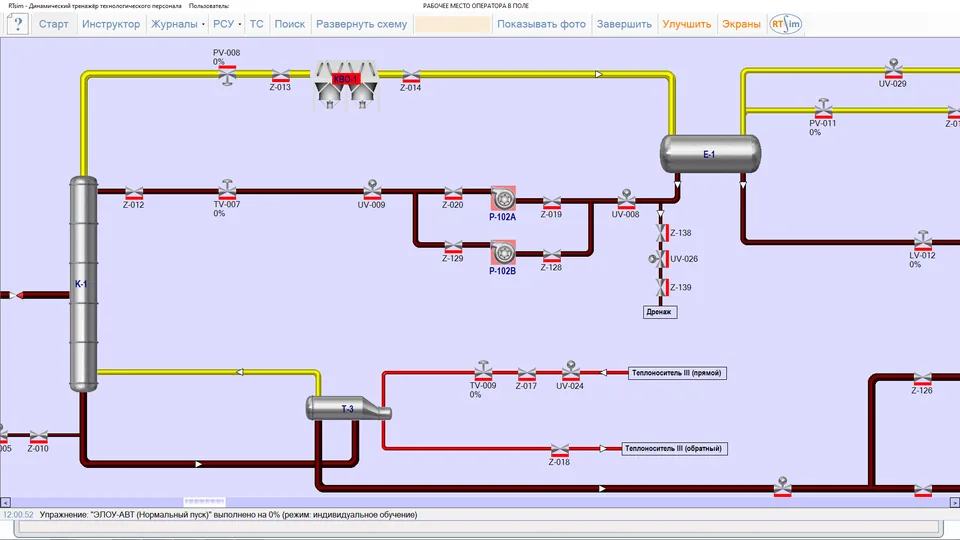Click Теплоноситель III (обратный) label
This screenshot has width=960, height=540.
click(x=674, y=448)
